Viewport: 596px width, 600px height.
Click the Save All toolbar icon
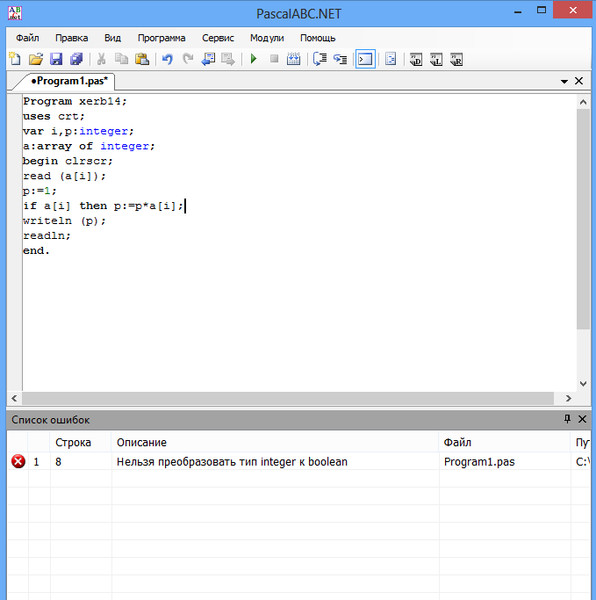point(77,59)
